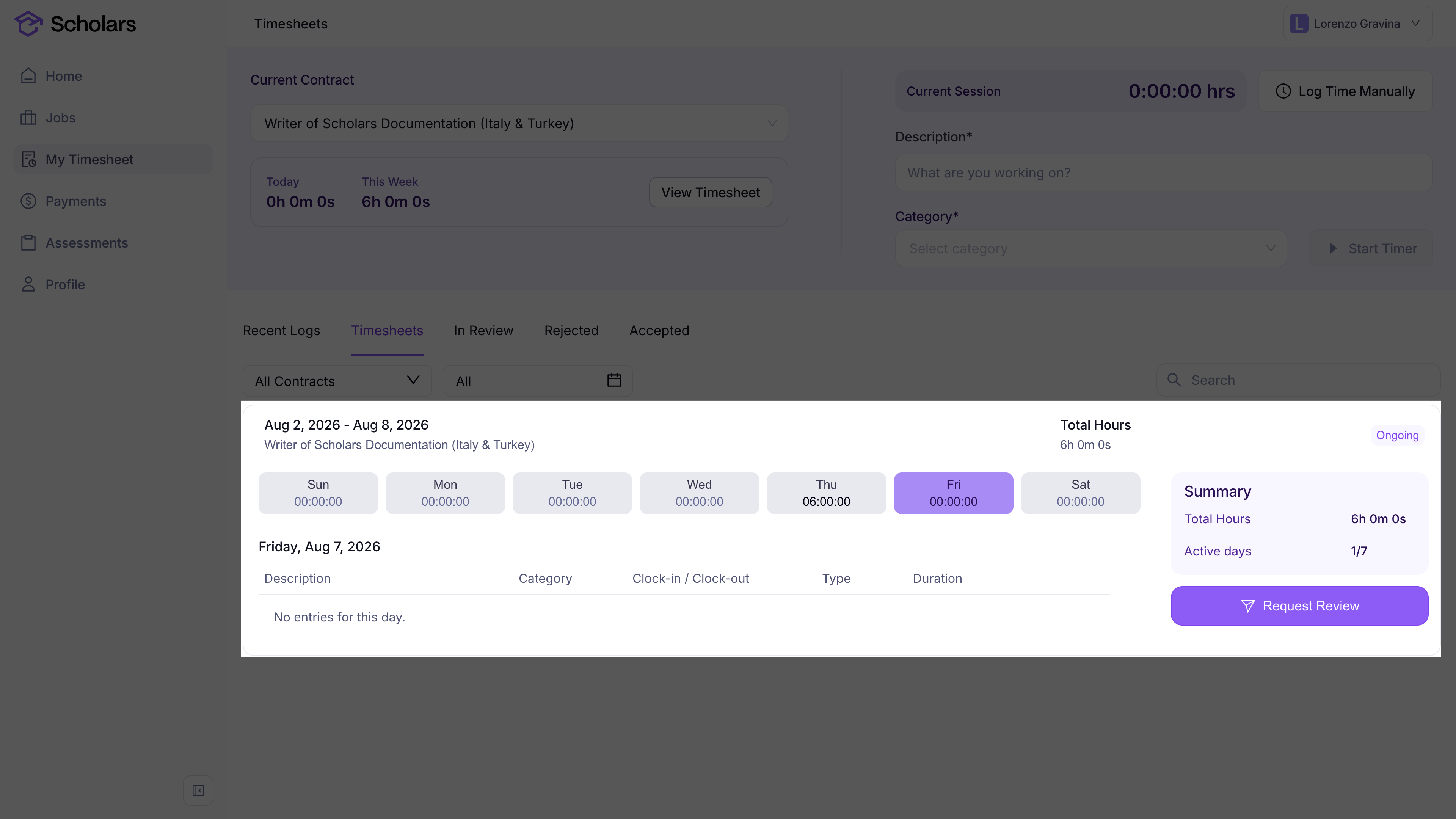Click the play icon on Start Timer
1456x819 pixels.
click(x=1333, y=249)
